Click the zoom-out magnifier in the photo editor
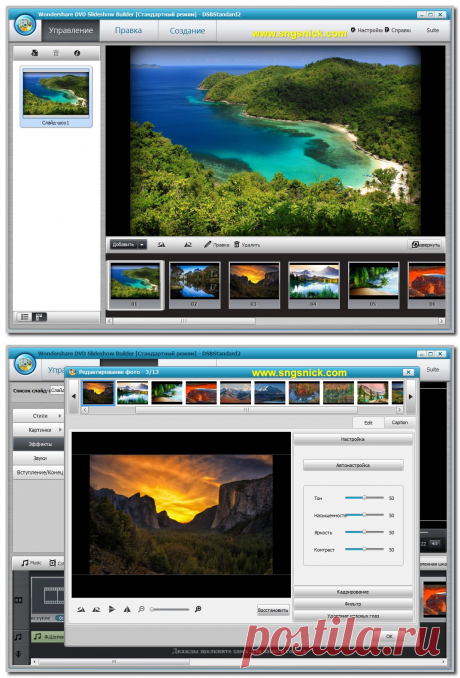Screen dimensions: 460x678 tap(141, 609)
